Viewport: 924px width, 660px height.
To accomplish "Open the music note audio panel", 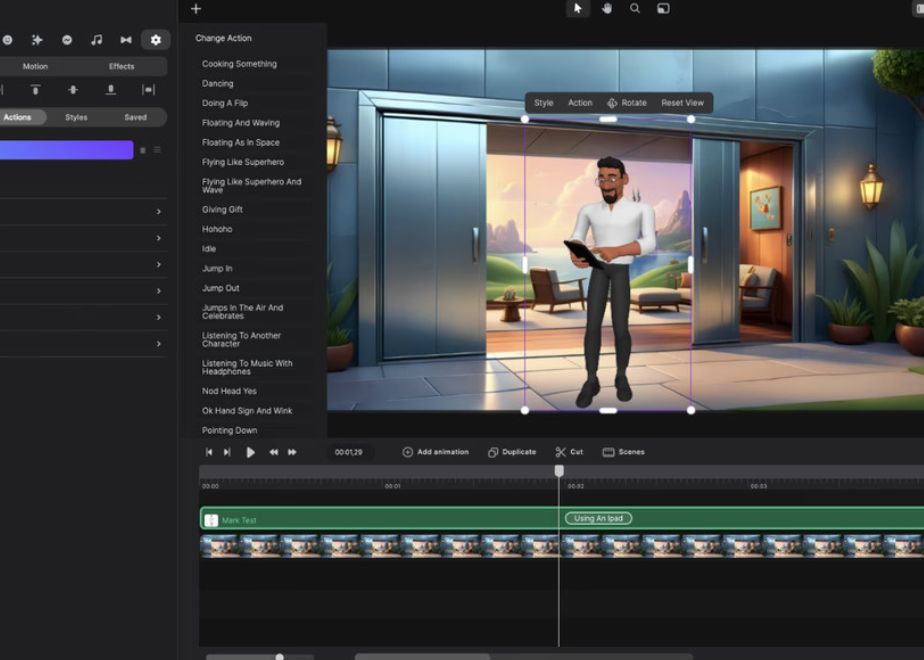I will pyautogui.click(x=96, y=40).
